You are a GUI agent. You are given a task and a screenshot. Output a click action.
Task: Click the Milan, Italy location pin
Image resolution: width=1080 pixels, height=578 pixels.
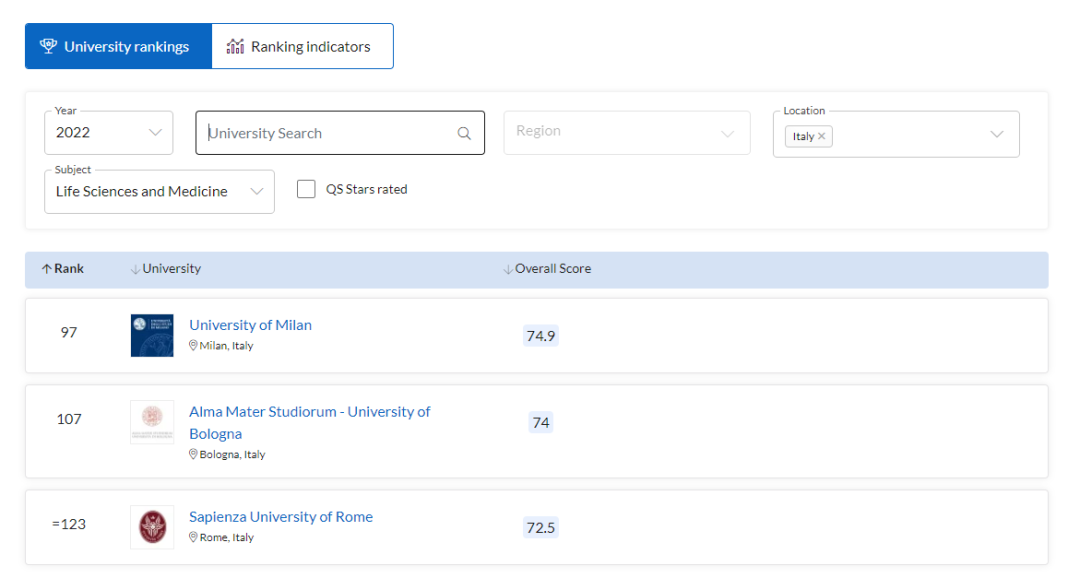point(194,346)
